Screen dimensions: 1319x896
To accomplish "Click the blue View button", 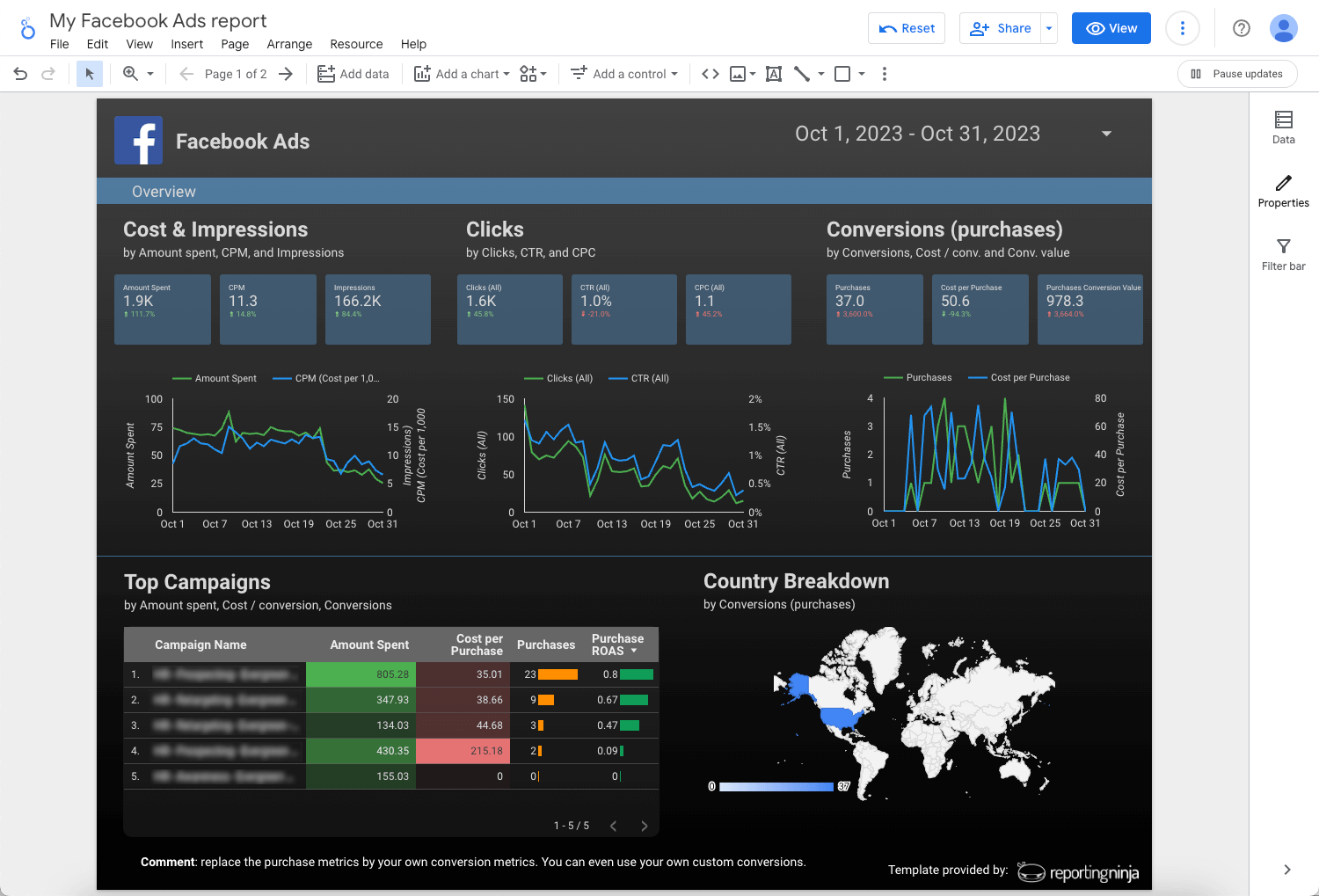I will coord(1111,28).
